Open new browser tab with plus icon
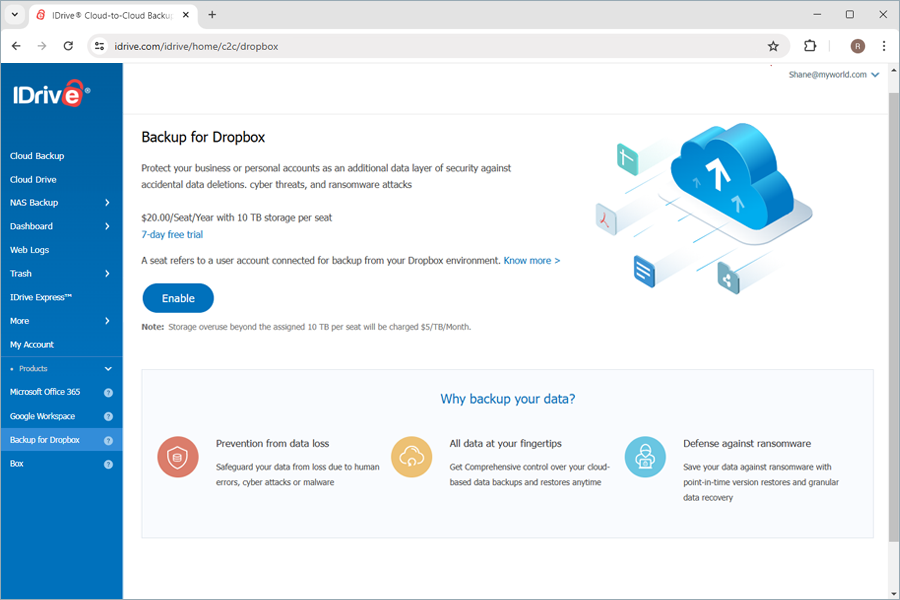Image resolution: width=900 pixels, height=600 pixels. coord(212,15)
